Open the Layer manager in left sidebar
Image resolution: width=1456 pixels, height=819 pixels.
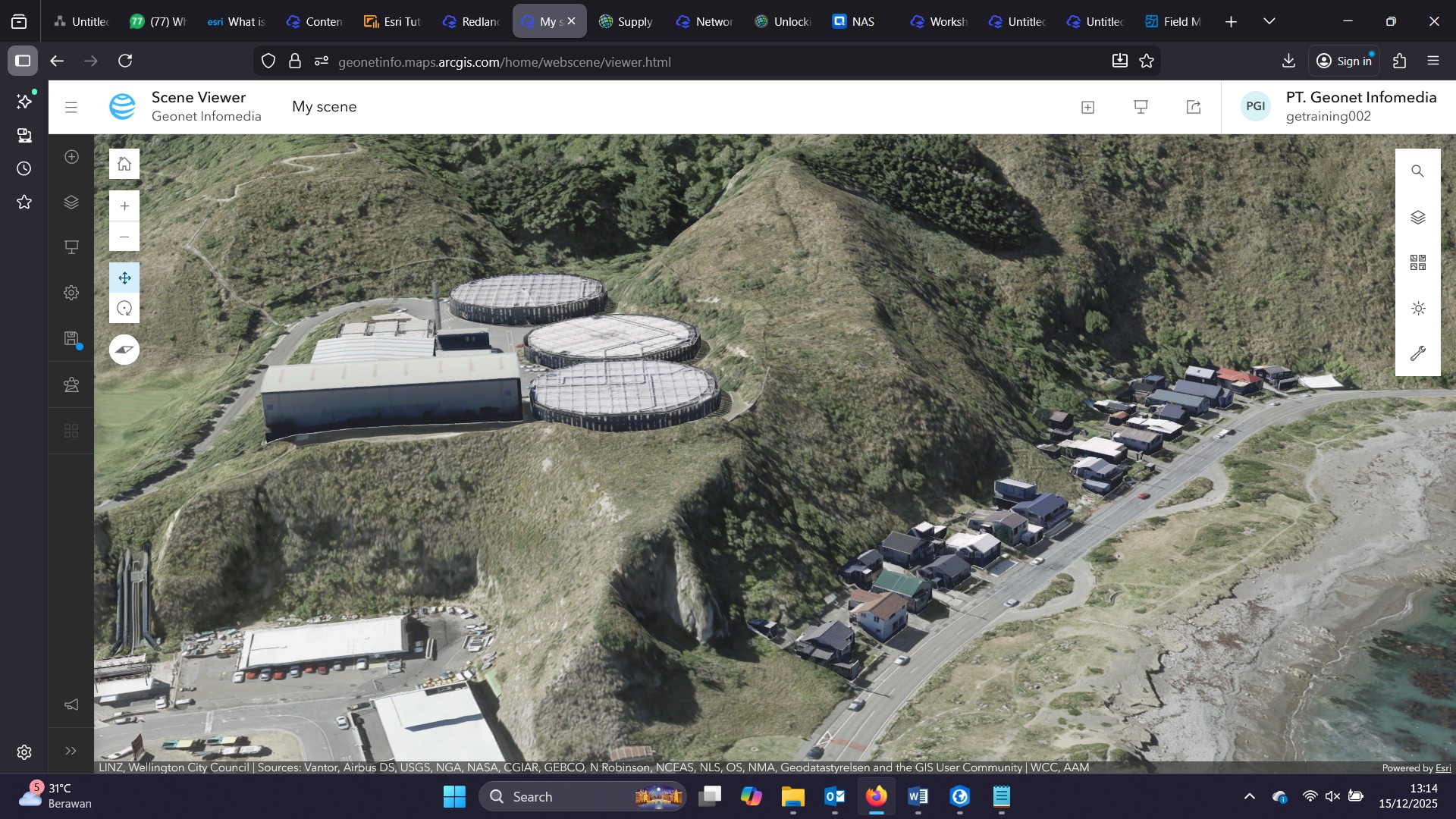coord(71,202)
